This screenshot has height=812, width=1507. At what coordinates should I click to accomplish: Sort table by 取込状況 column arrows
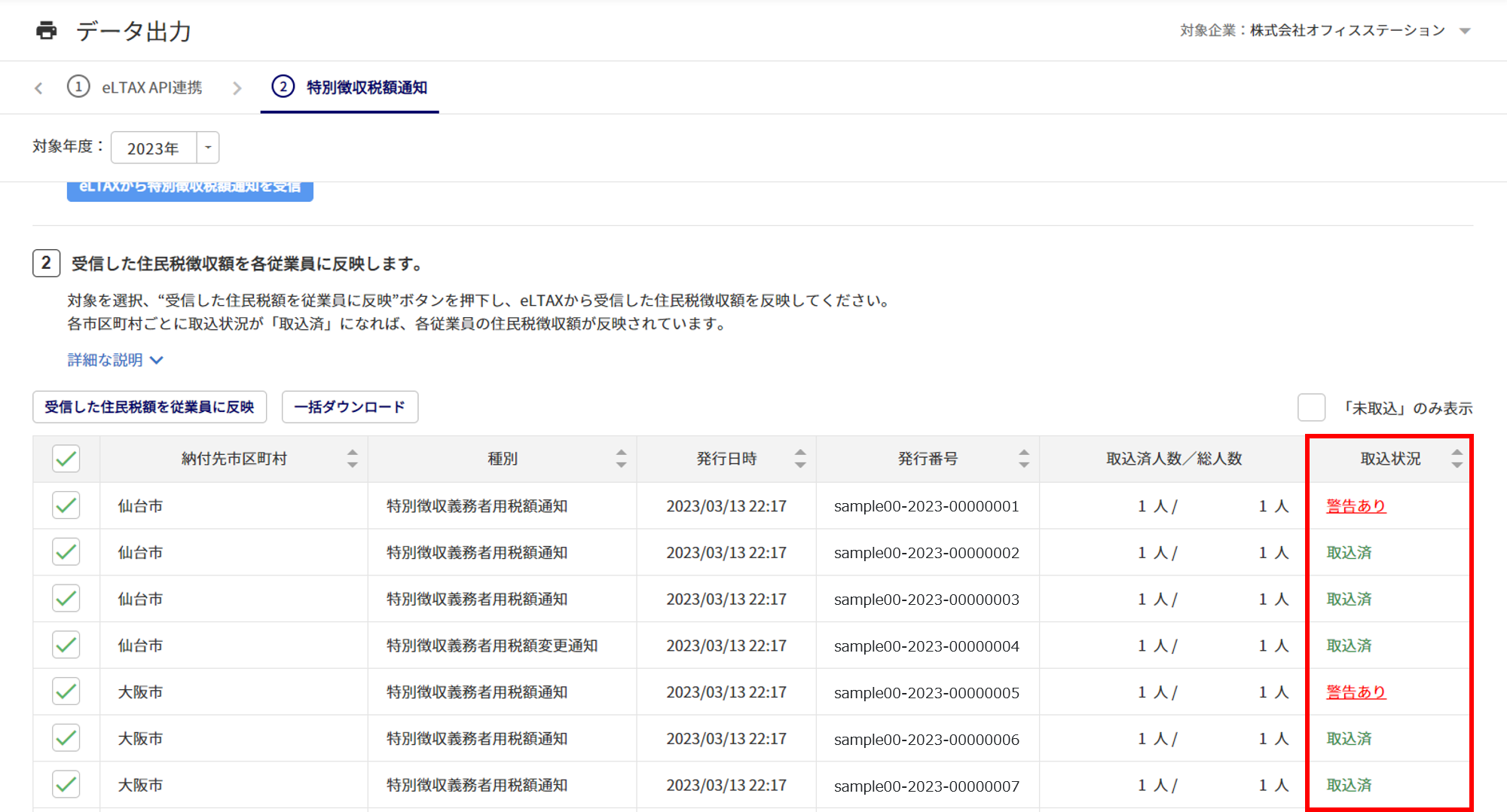(x=1457, y=459)
